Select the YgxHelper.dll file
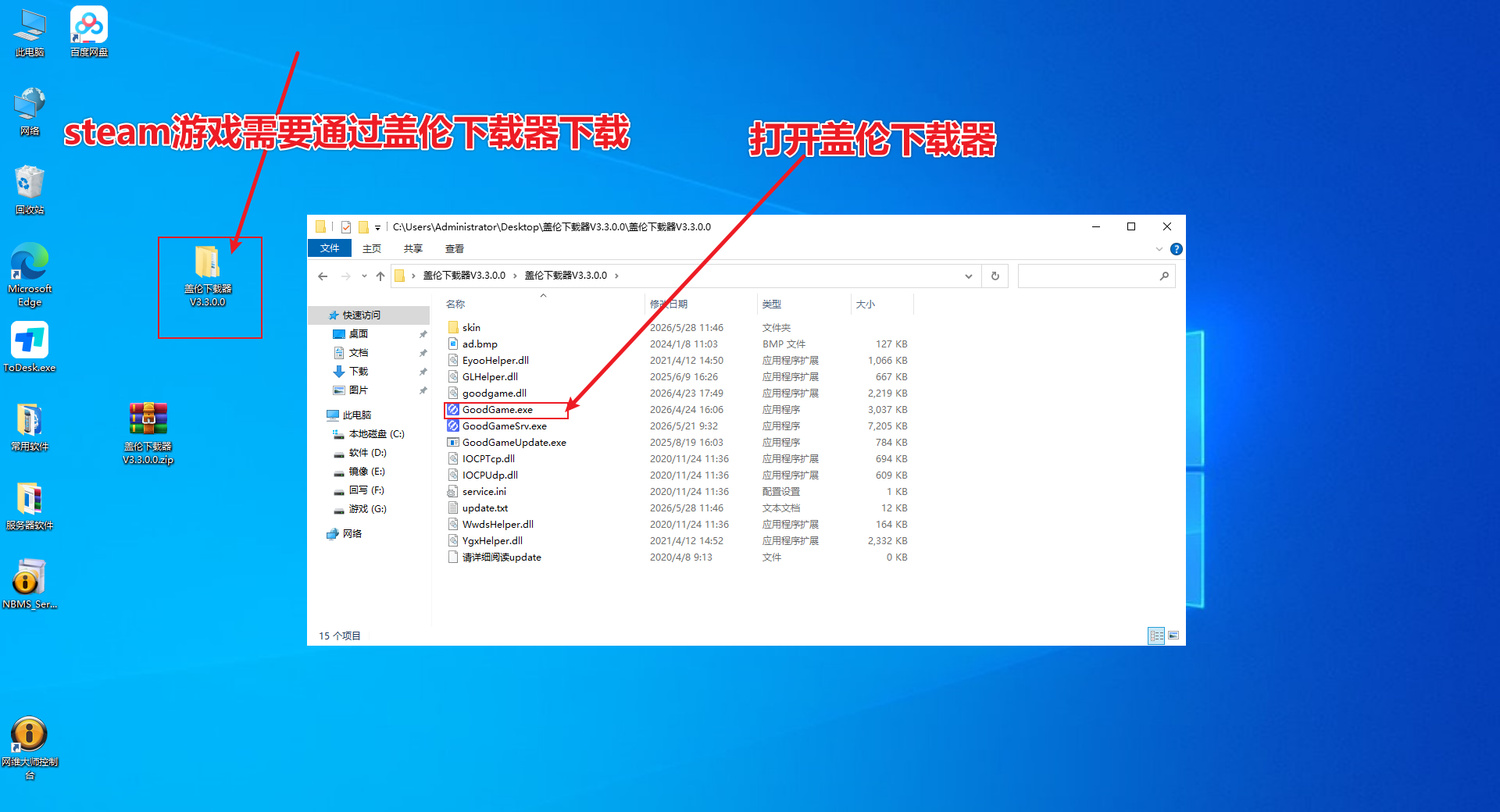1500x812 pixels. point(492,541)
